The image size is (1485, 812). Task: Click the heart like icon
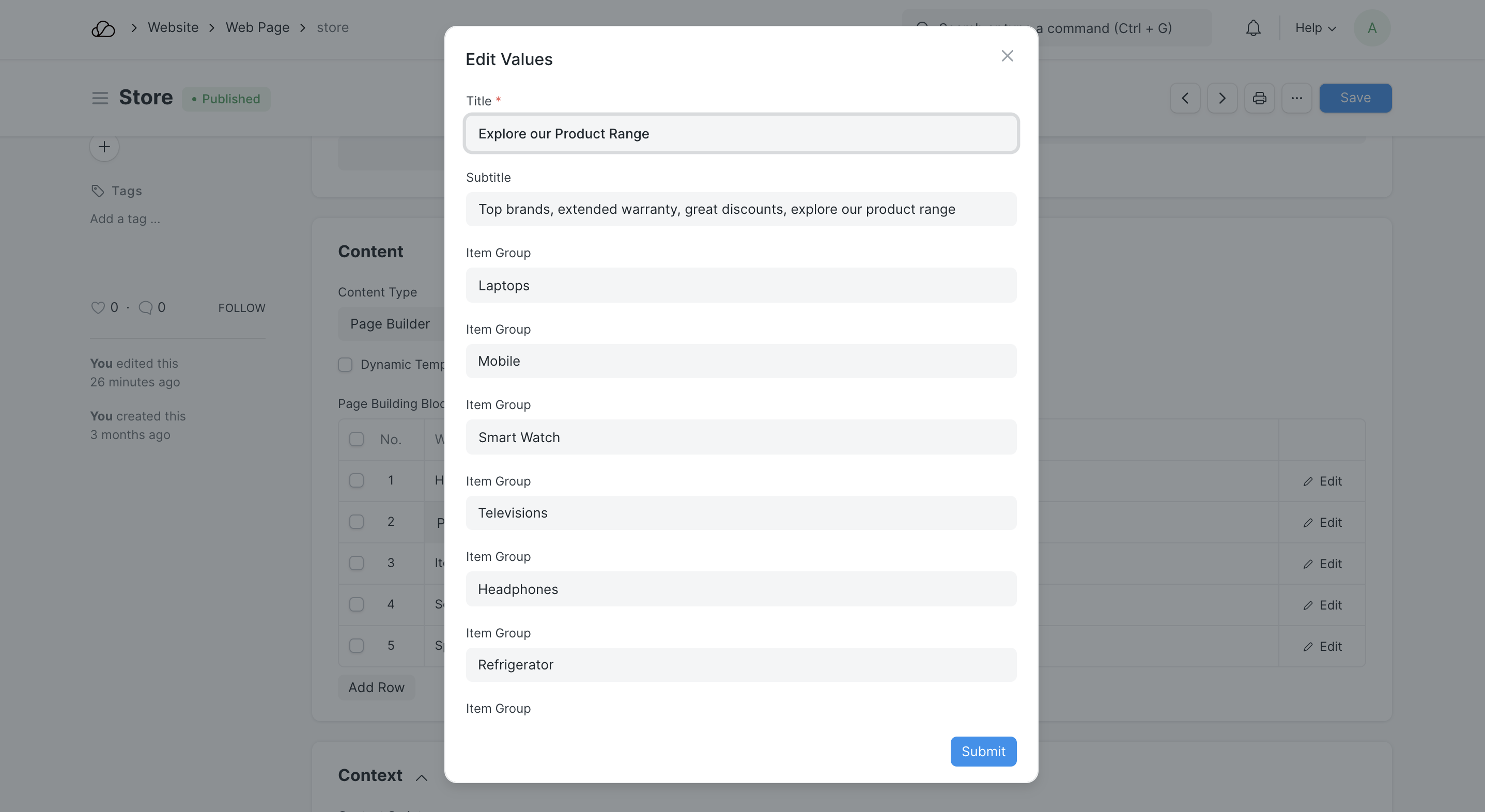[98, 308]
